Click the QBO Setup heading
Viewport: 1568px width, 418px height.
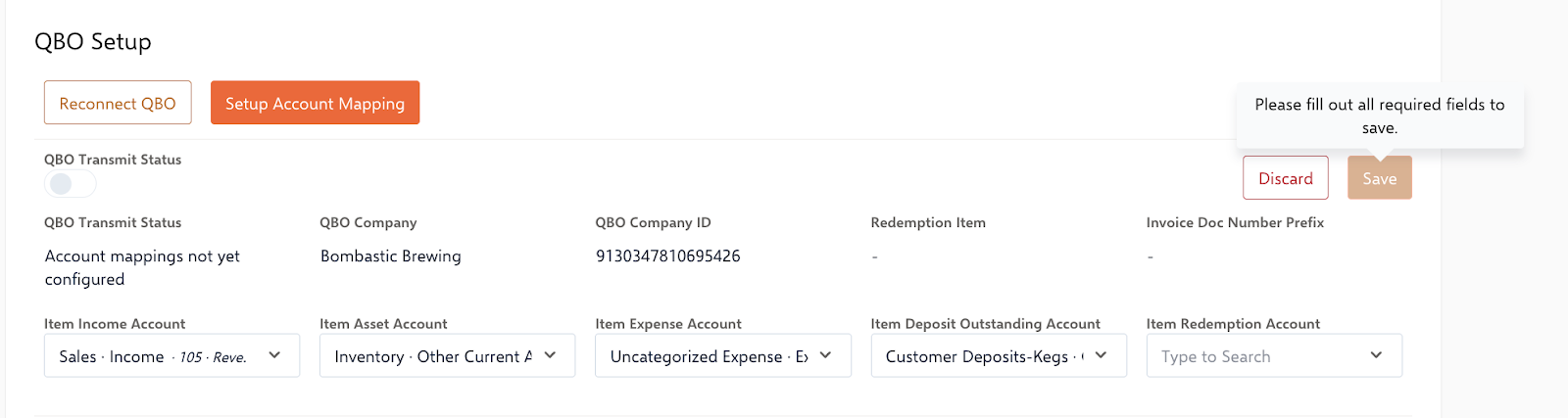pos(93,42)
